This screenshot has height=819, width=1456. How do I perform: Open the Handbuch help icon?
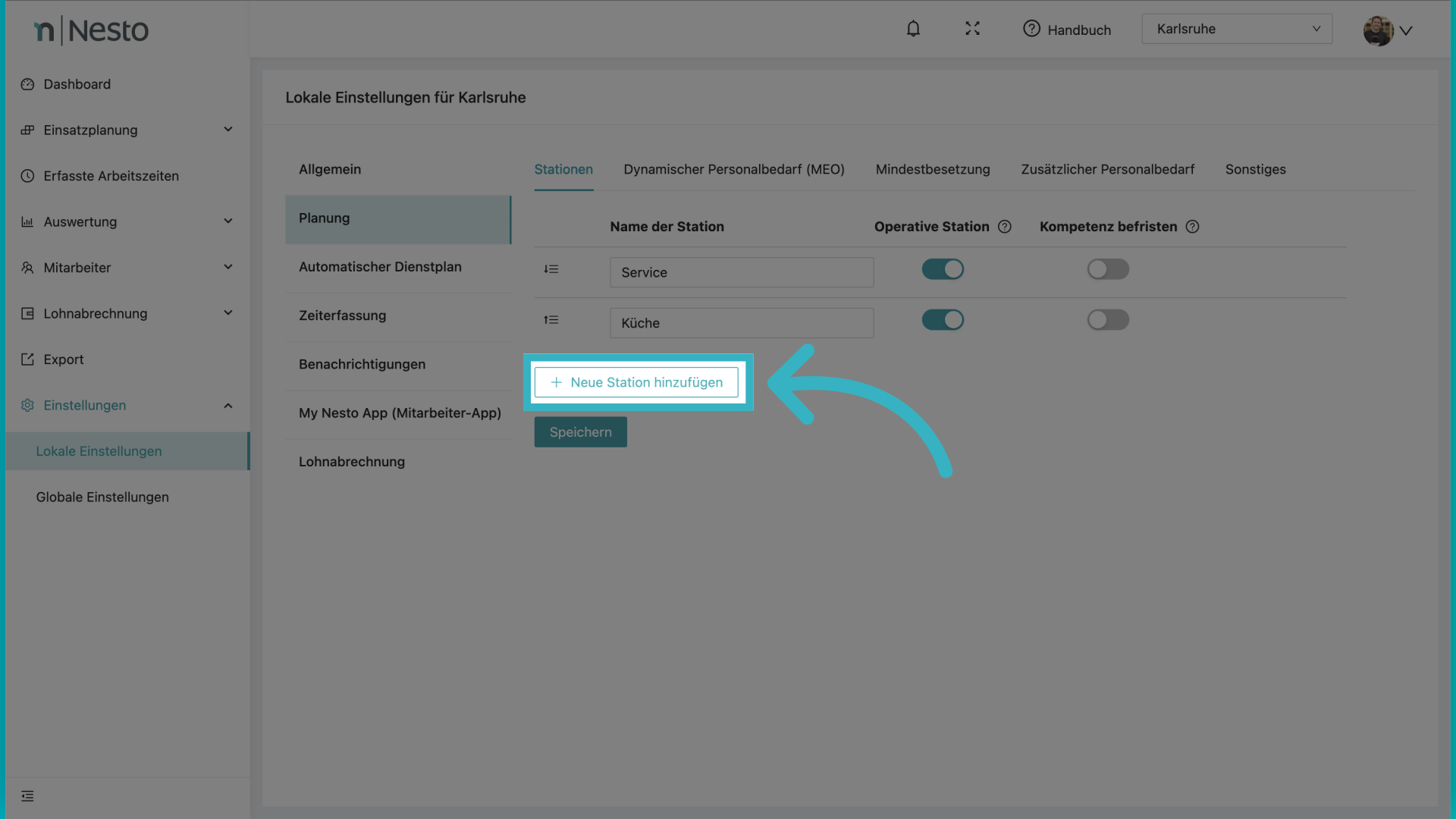[x=1031, y=29]
